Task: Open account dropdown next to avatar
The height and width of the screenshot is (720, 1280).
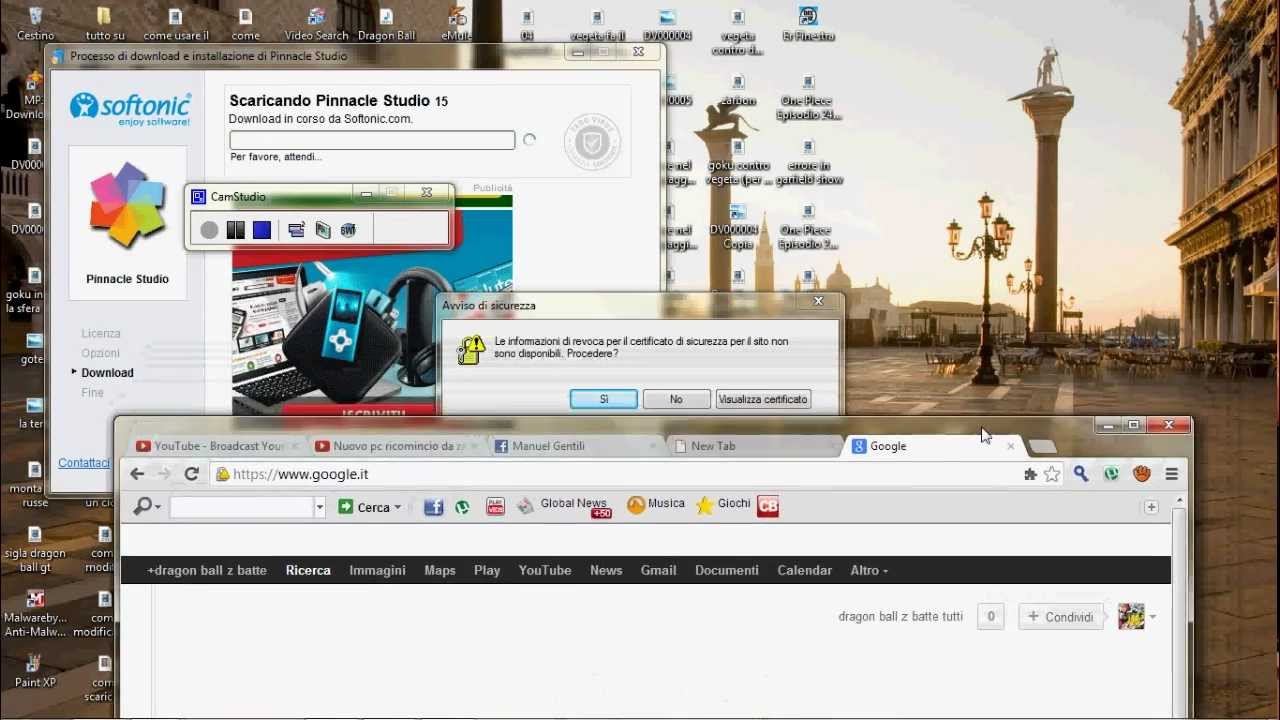Action: pos(1153,617)
